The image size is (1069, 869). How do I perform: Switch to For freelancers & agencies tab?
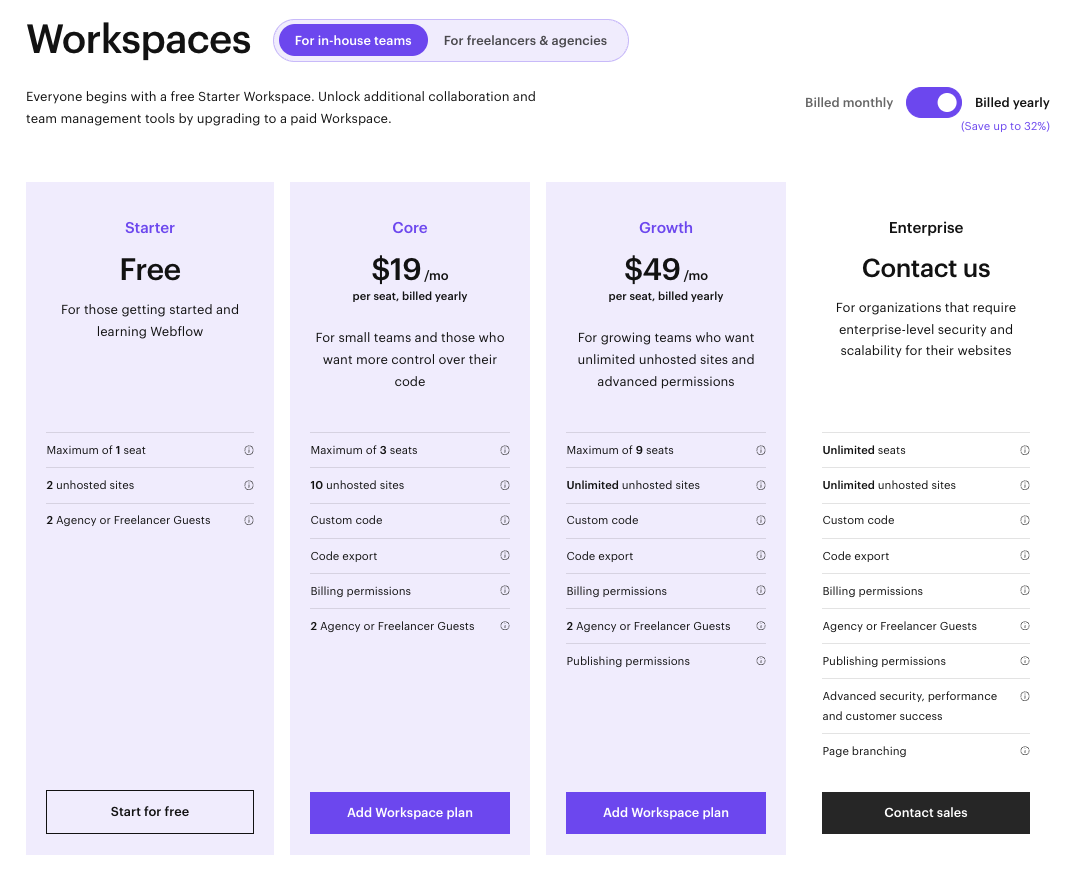(525, 41)
